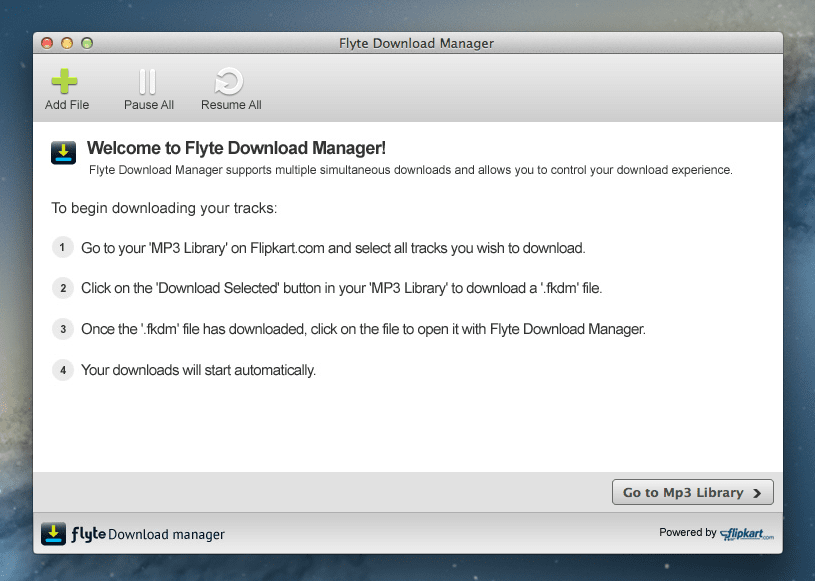Screen dimensions: 815x581
Task: Click the window title 'Flyte Download Manager'
Action: 416,43
